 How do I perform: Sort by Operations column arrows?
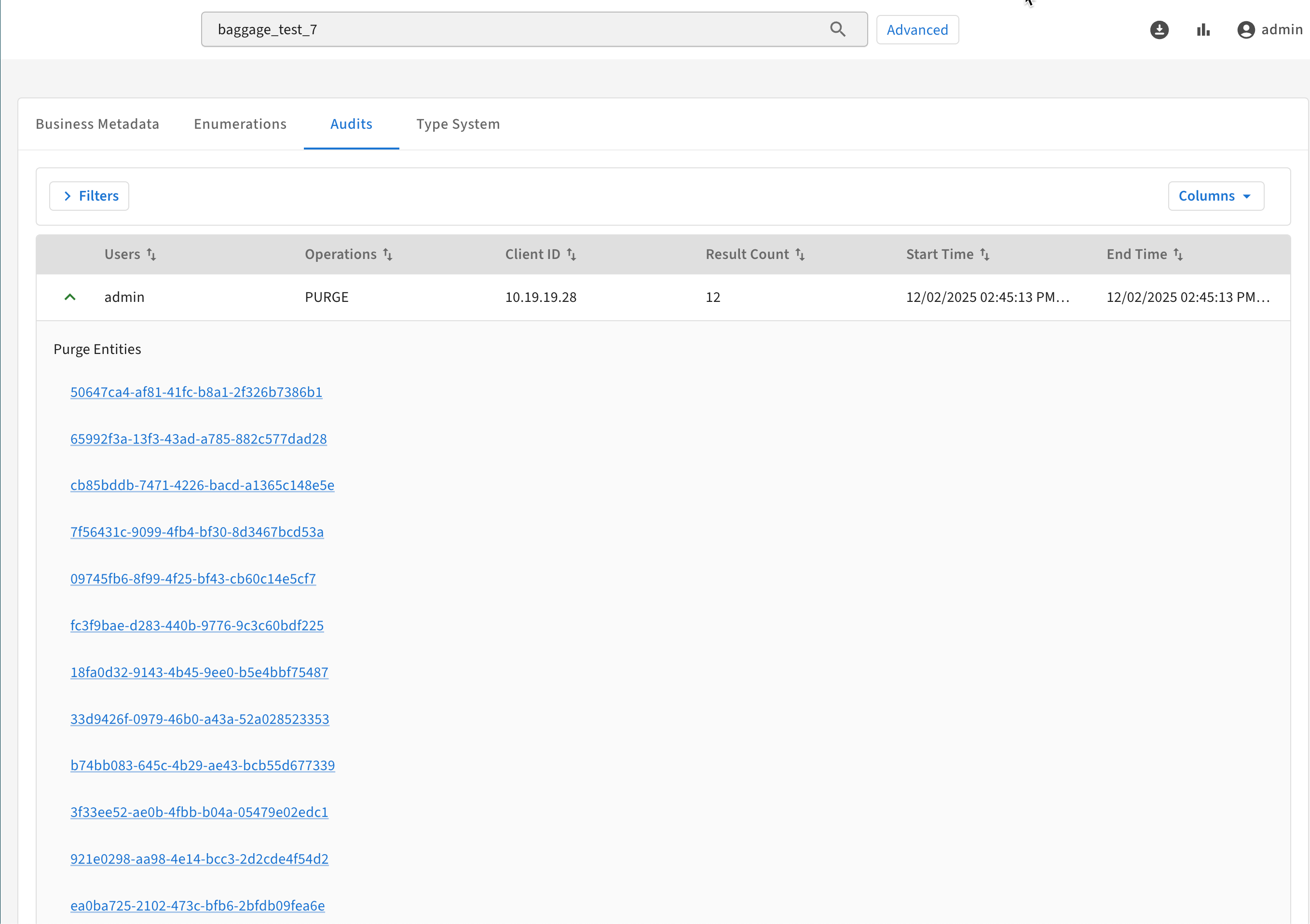pos(387,254)
